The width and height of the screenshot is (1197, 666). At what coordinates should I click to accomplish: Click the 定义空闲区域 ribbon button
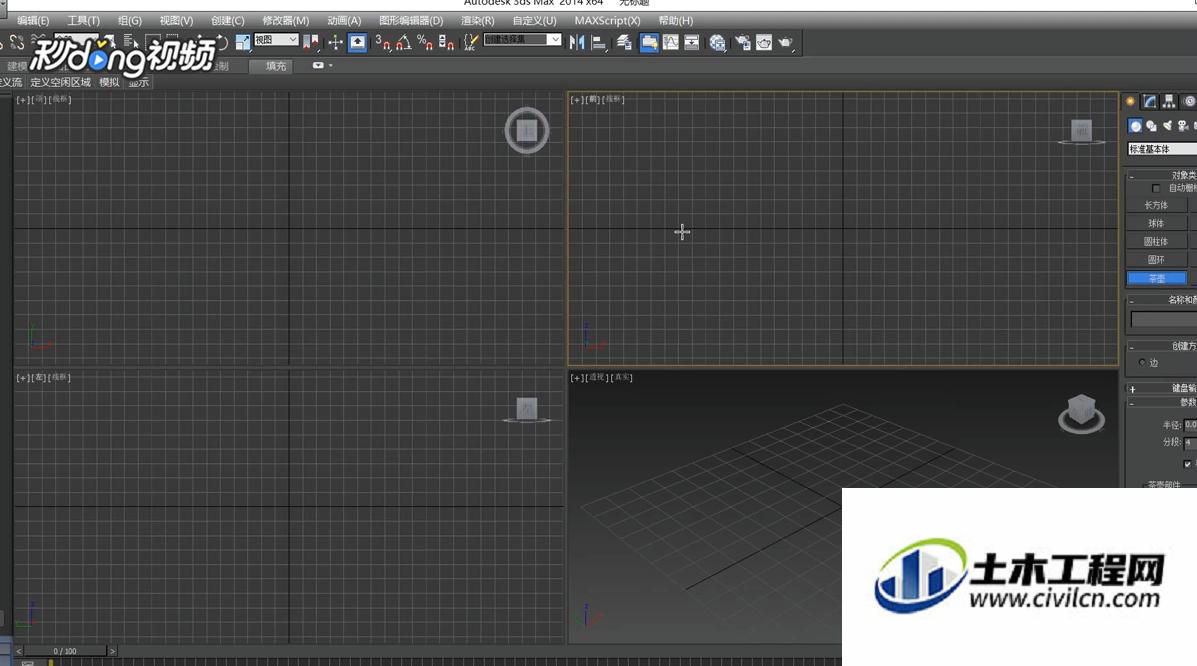point(60,82)
